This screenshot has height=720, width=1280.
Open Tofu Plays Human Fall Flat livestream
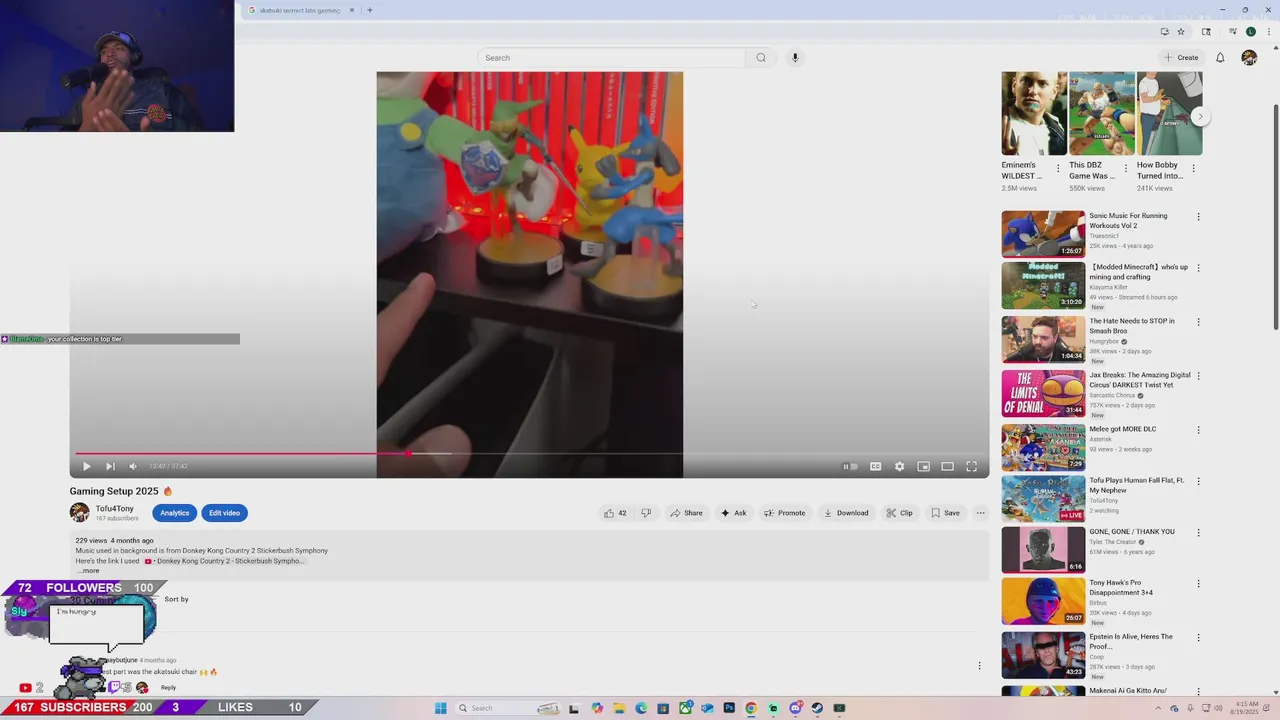click(x=1043, y=498)
